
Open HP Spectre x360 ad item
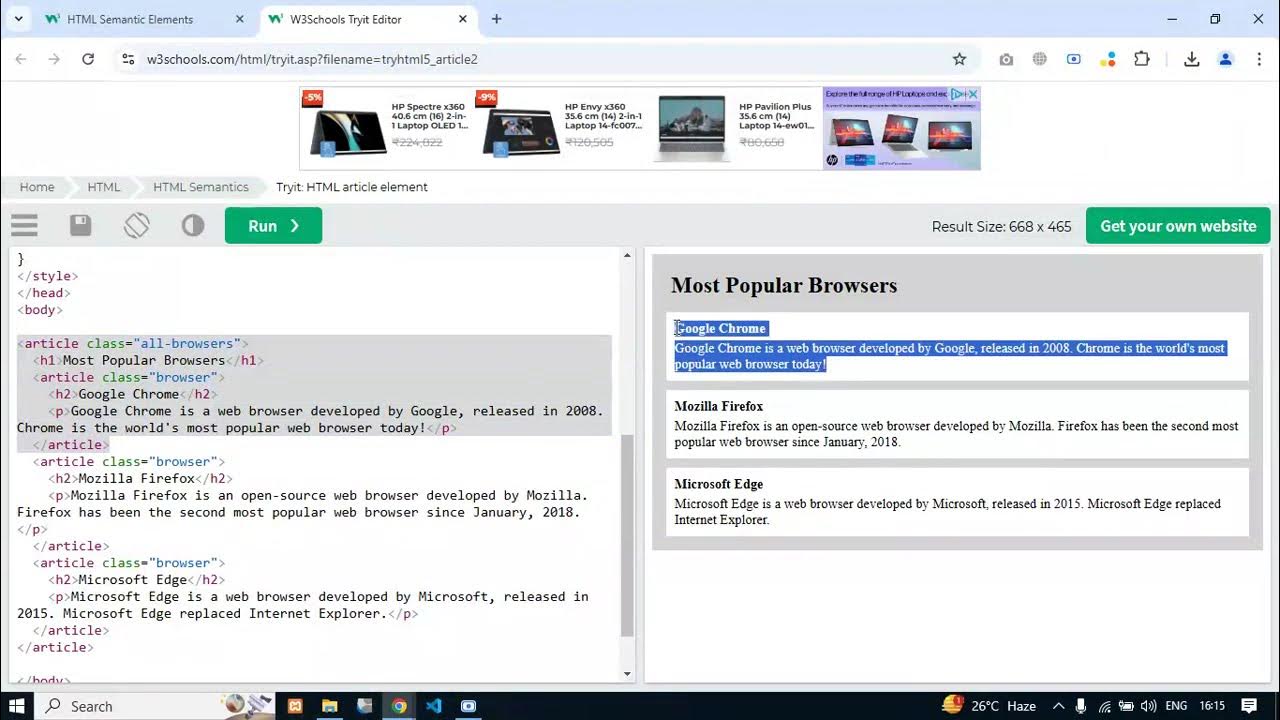pos(386,127)
